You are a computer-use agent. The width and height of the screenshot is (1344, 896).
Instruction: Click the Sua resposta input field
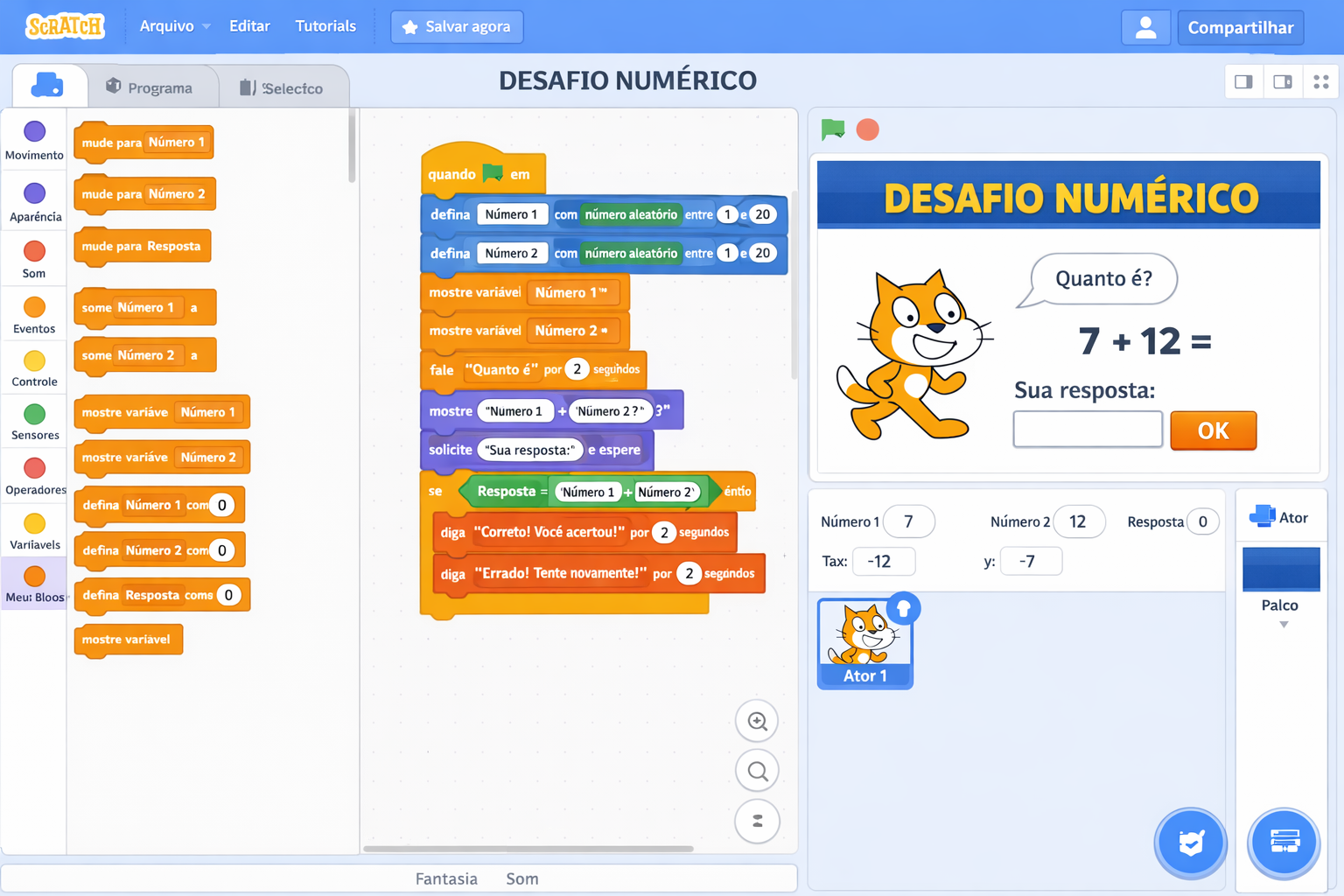(1087, 429)
